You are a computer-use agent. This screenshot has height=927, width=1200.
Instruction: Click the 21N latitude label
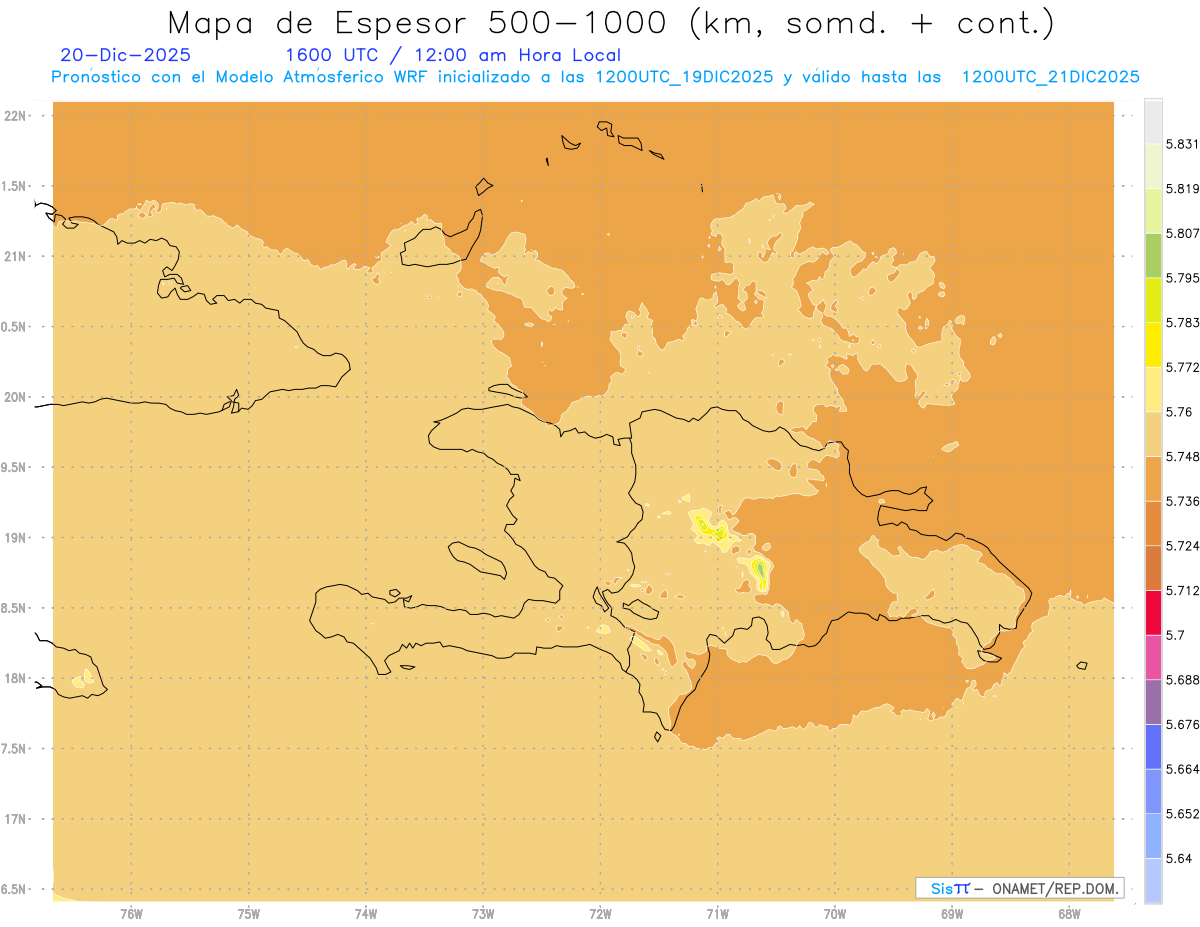[14, 256]
